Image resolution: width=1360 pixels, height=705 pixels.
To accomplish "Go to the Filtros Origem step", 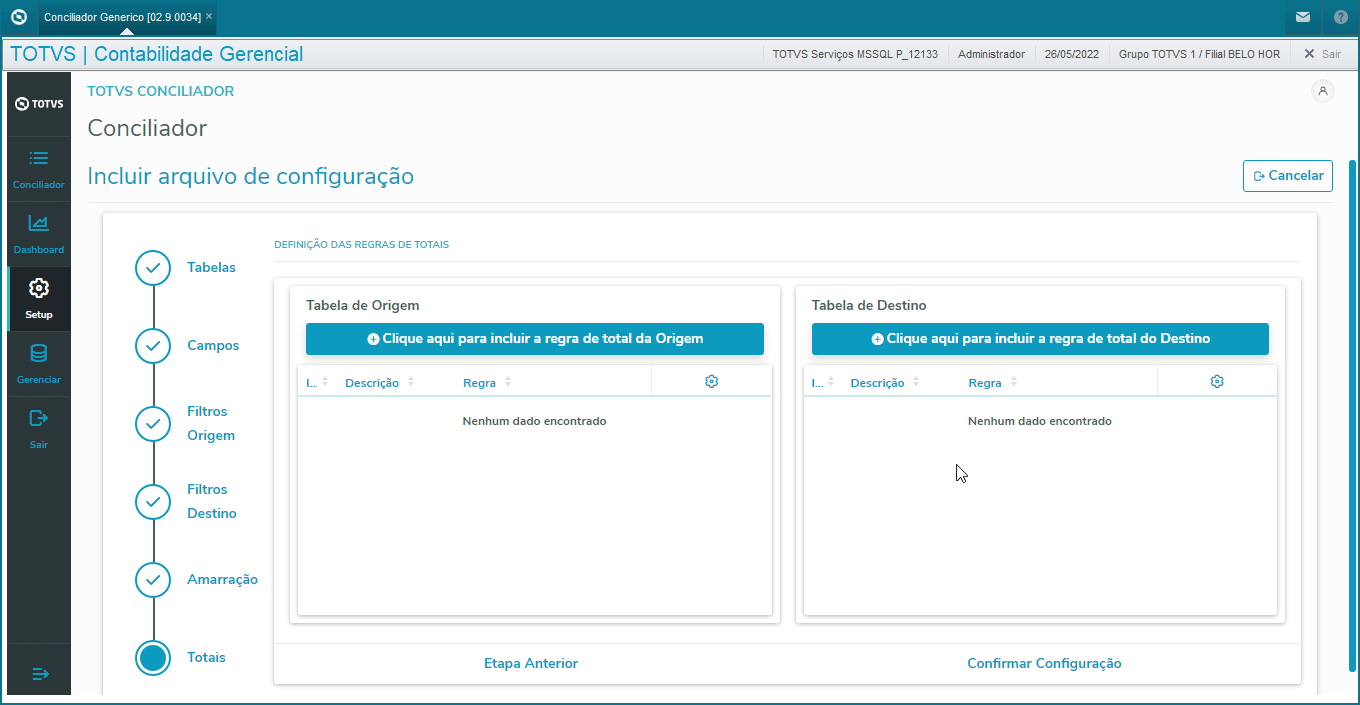I will [x=153, y=423].
